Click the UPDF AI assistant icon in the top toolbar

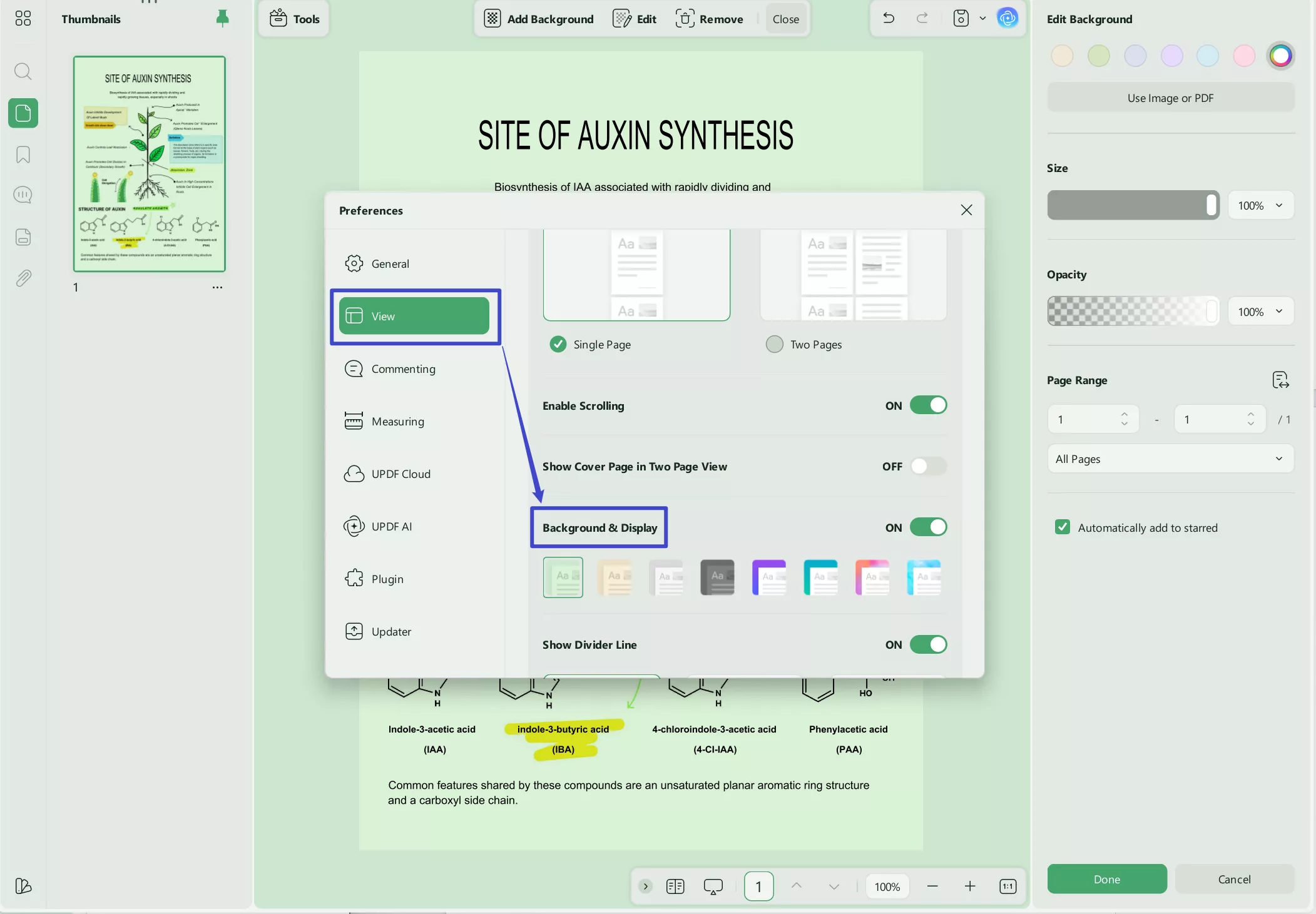coord(1007,19)
